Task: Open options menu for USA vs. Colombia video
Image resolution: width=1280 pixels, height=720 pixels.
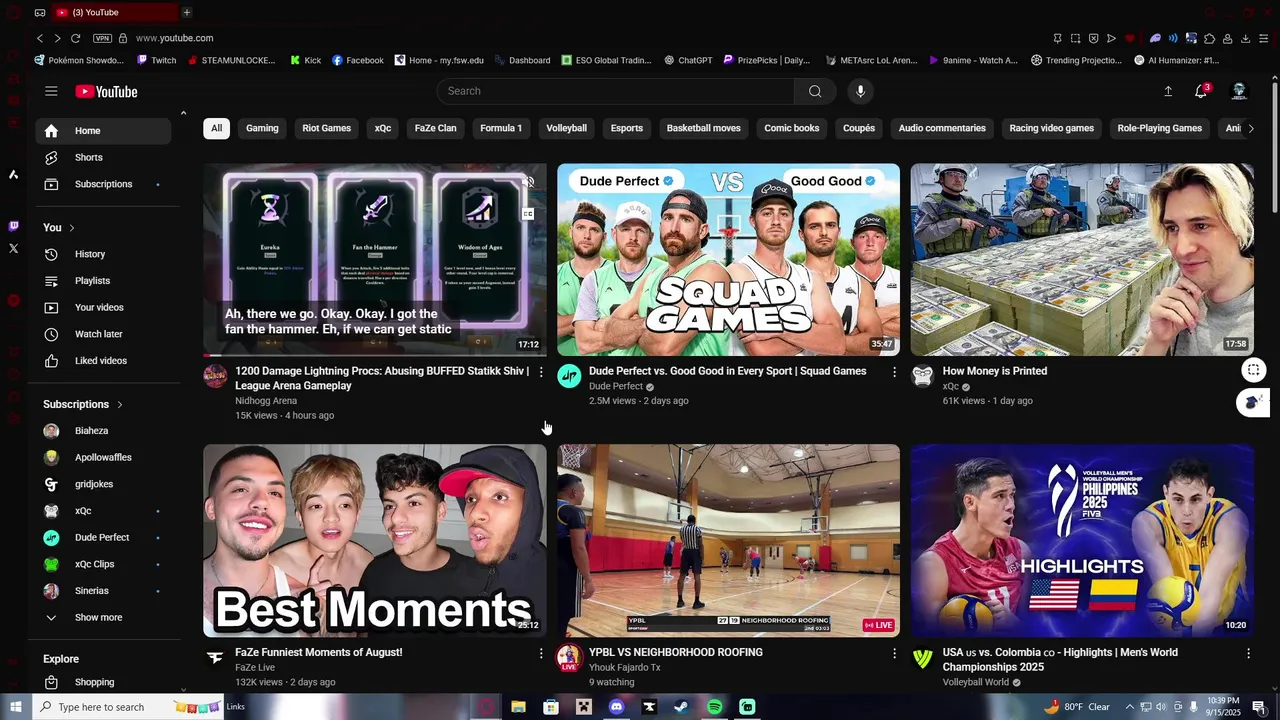Action: coord(1248,653)
